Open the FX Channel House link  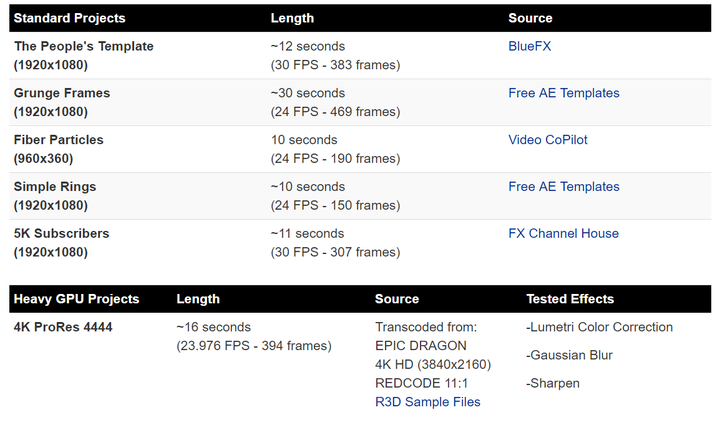tap(563, 234)
